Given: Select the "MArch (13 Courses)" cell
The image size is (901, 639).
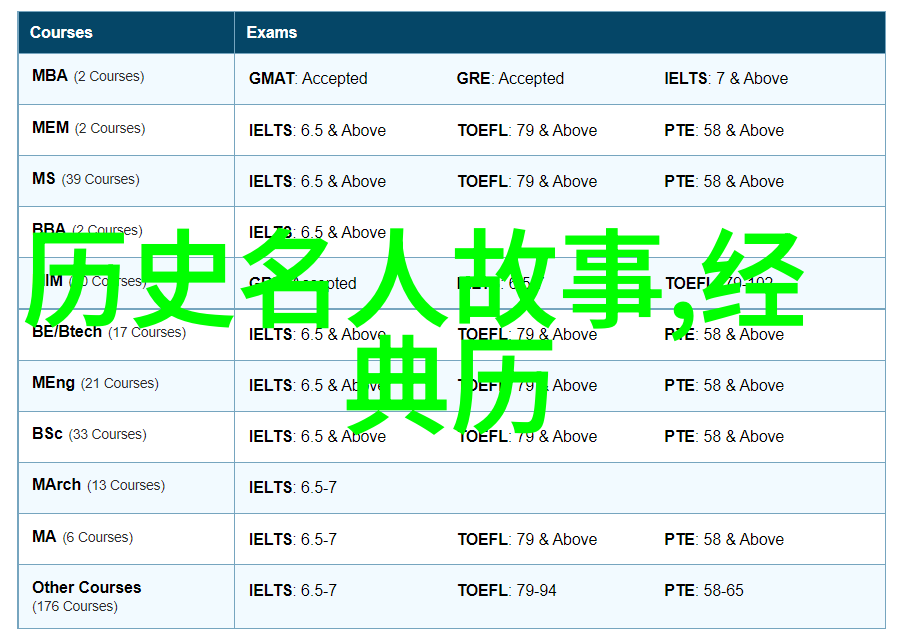Looking at the screenshot, I should tap(126, 488).
